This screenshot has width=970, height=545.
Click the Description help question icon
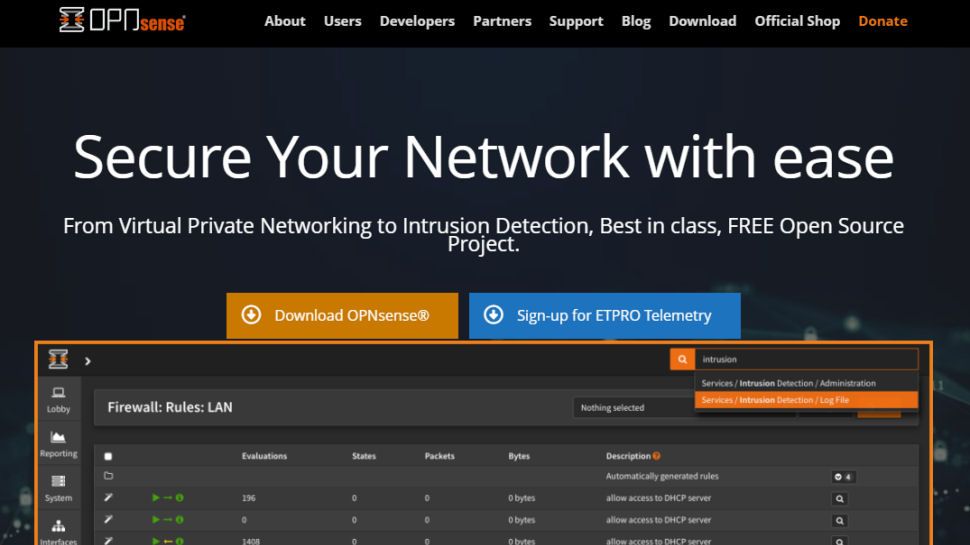656,456
